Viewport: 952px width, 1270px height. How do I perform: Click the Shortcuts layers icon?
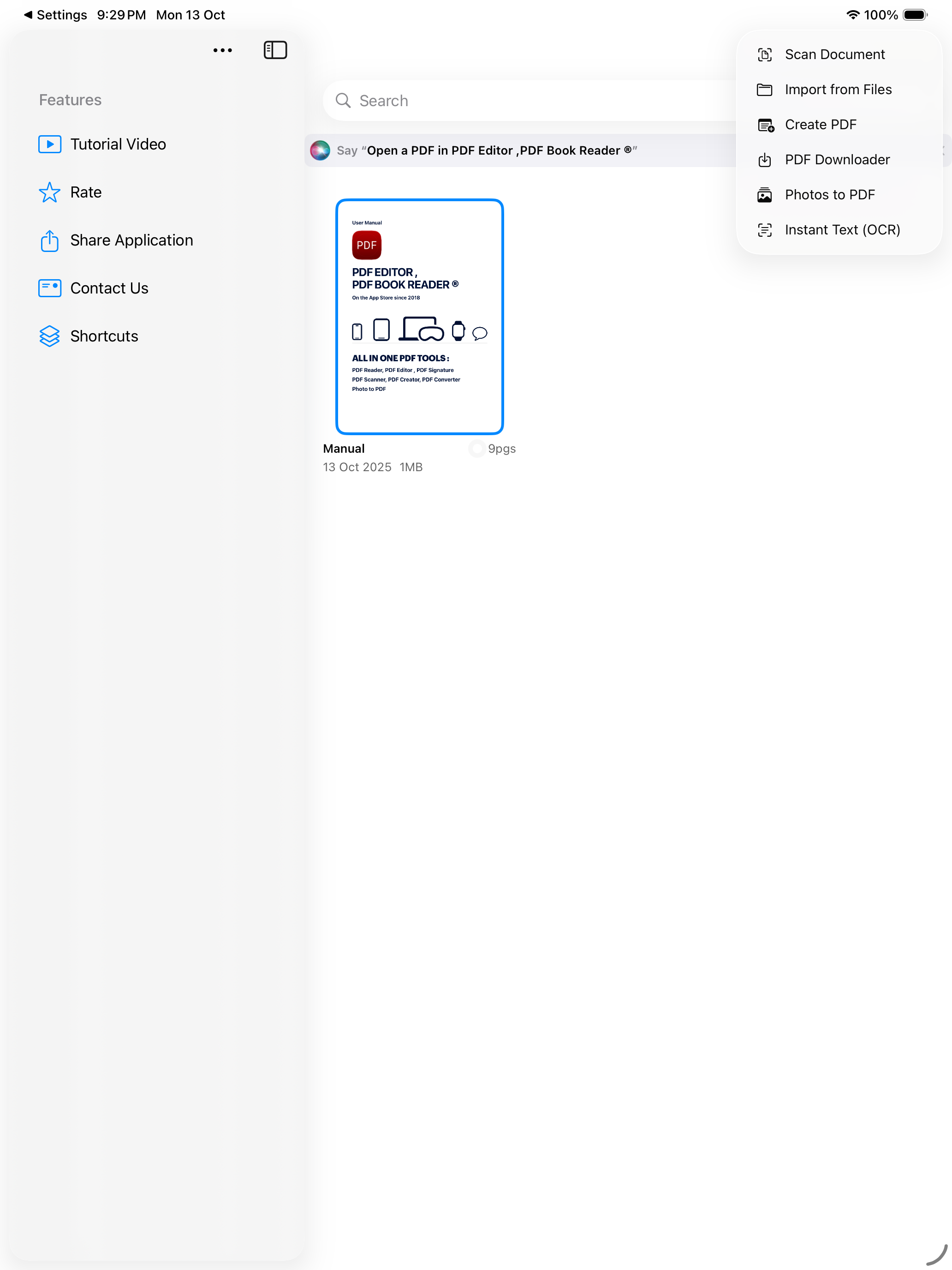(50, 336)
